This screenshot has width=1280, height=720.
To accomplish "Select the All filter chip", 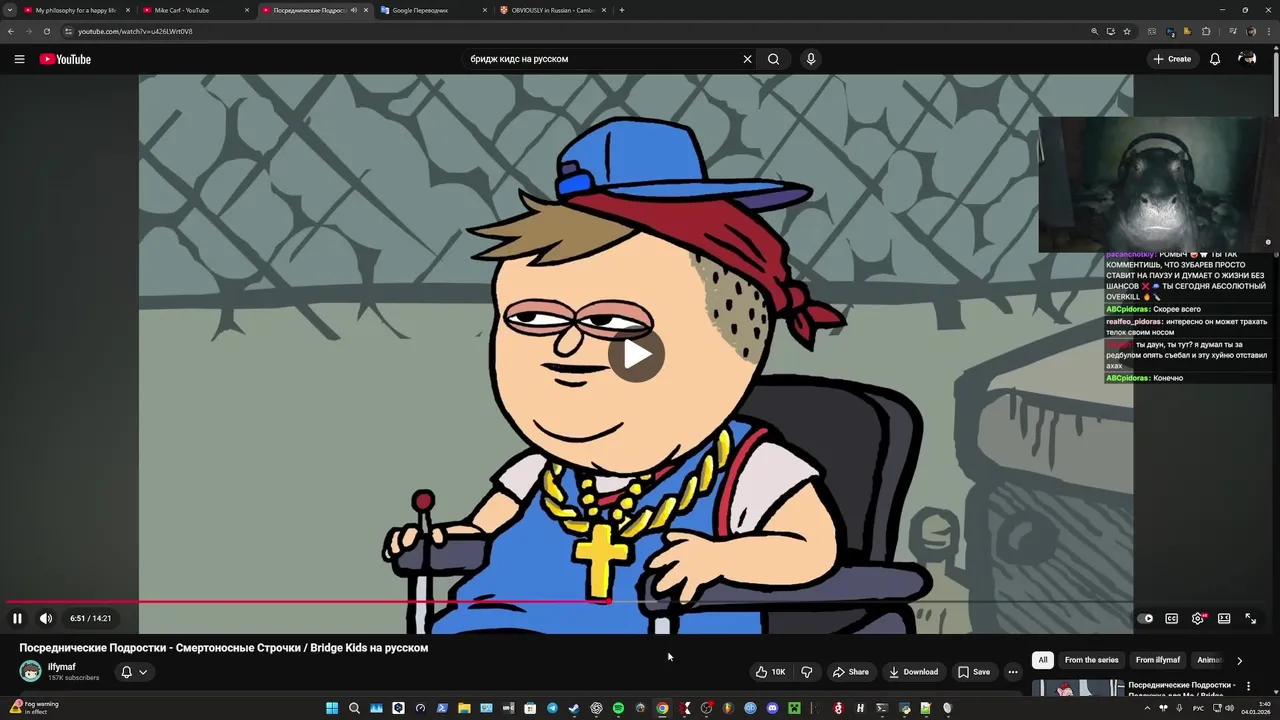I will [x=1043, y=660].
